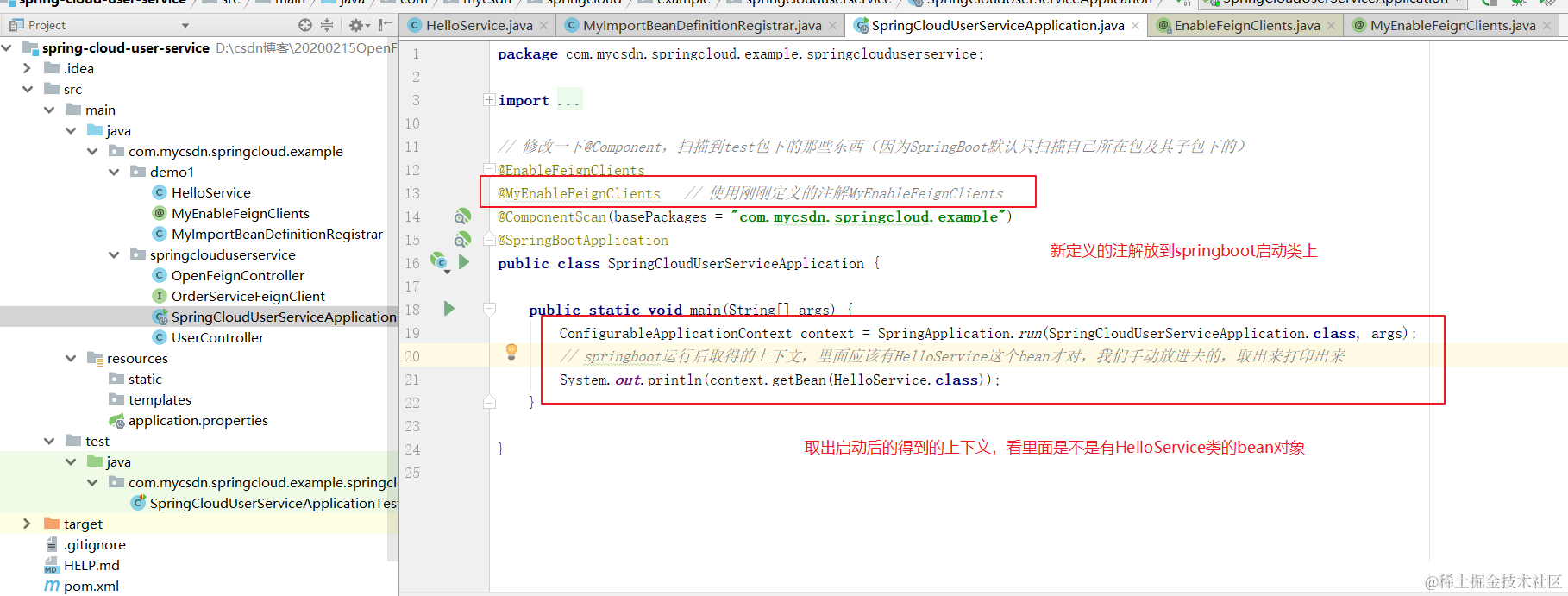Click the Spring bean gutter icon on line 14

(x=462, y=216)
